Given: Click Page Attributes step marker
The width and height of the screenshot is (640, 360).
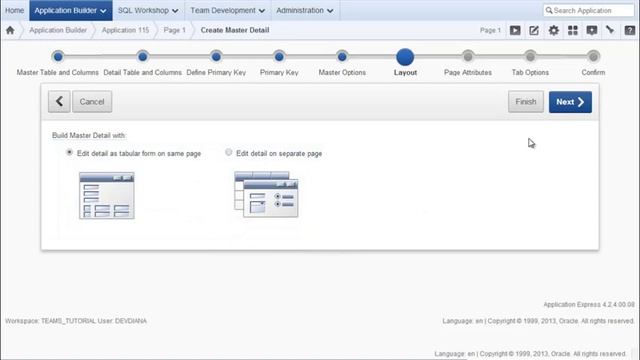Looking at the screenshot, I should 468,57.
